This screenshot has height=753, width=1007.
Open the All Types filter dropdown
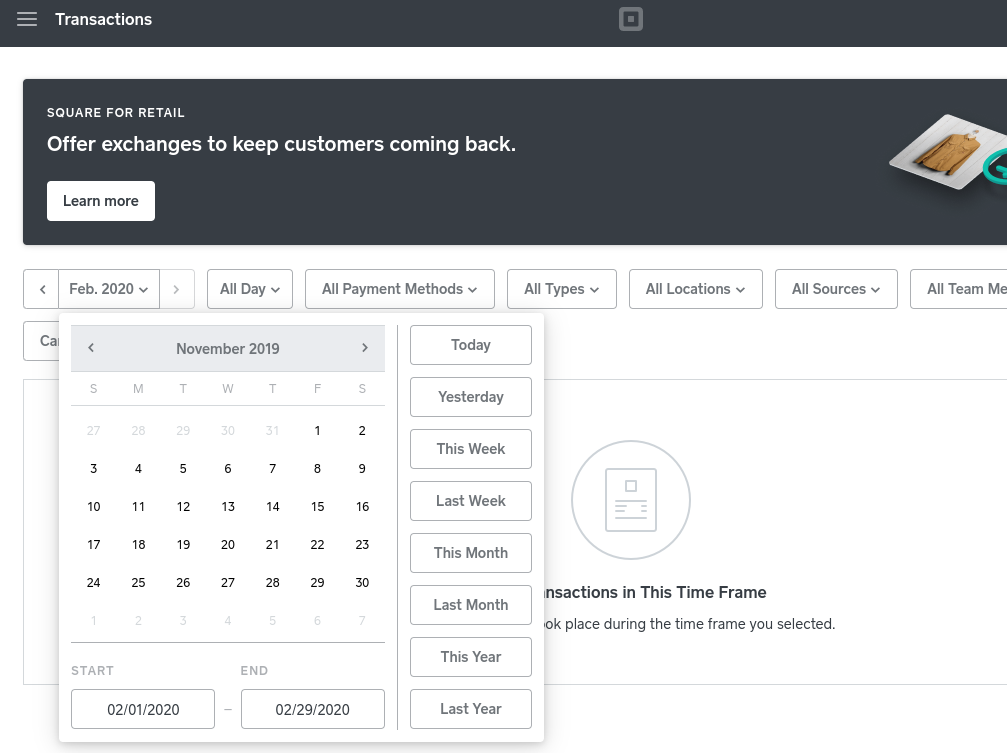[561, 289]
